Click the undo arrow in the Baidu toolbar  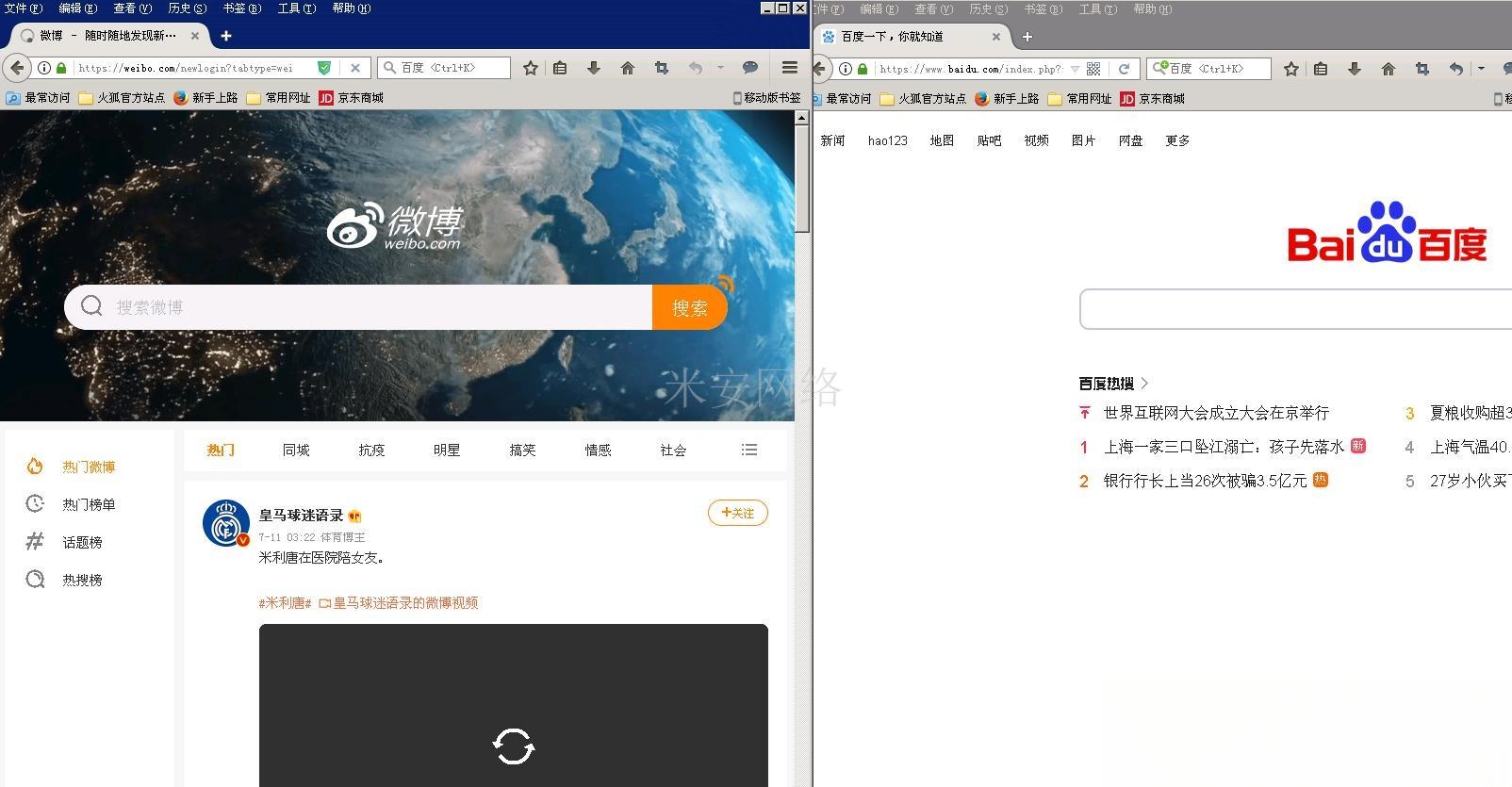click(x=1456, y=69)
